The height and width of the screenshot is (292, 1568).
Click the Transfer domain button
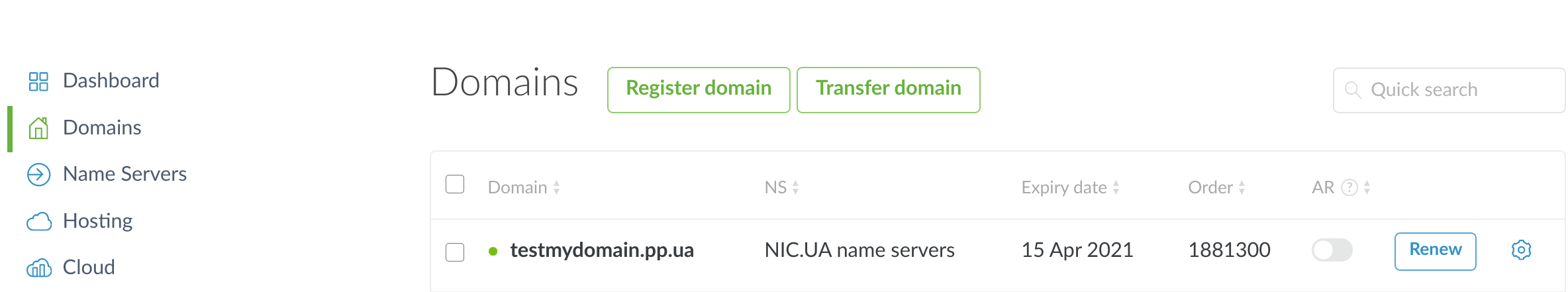coord(888,89)
